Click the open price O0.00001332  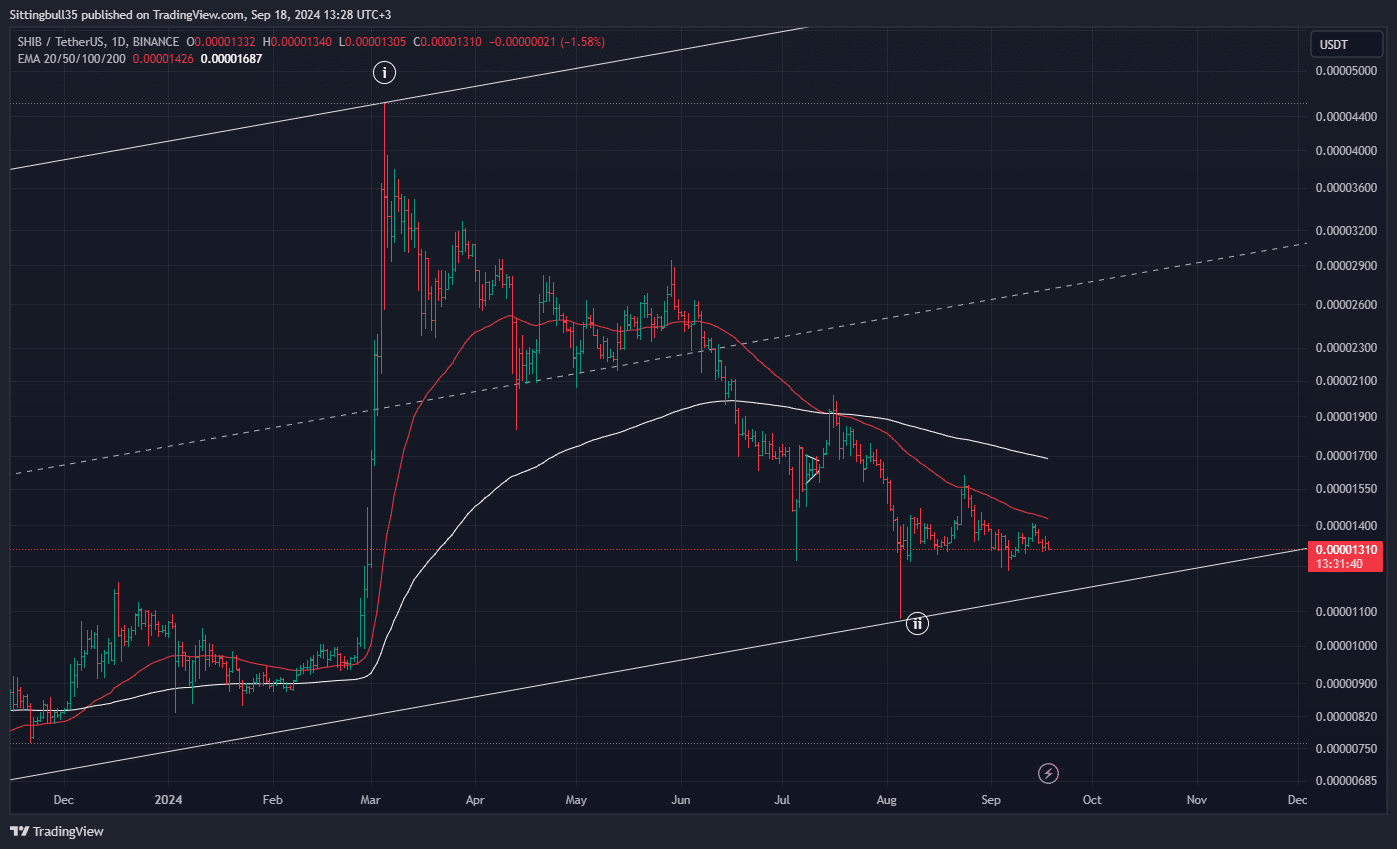[x=221, y=42]
